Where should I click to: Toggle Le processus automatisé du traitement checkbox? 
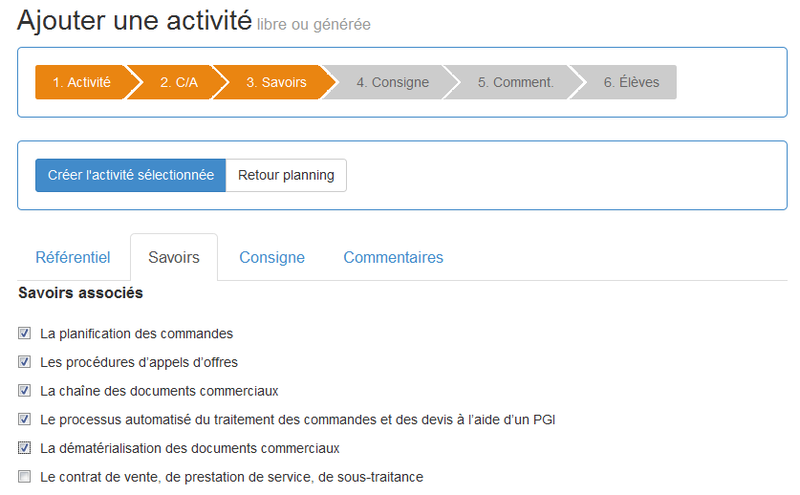click(24, 419)
